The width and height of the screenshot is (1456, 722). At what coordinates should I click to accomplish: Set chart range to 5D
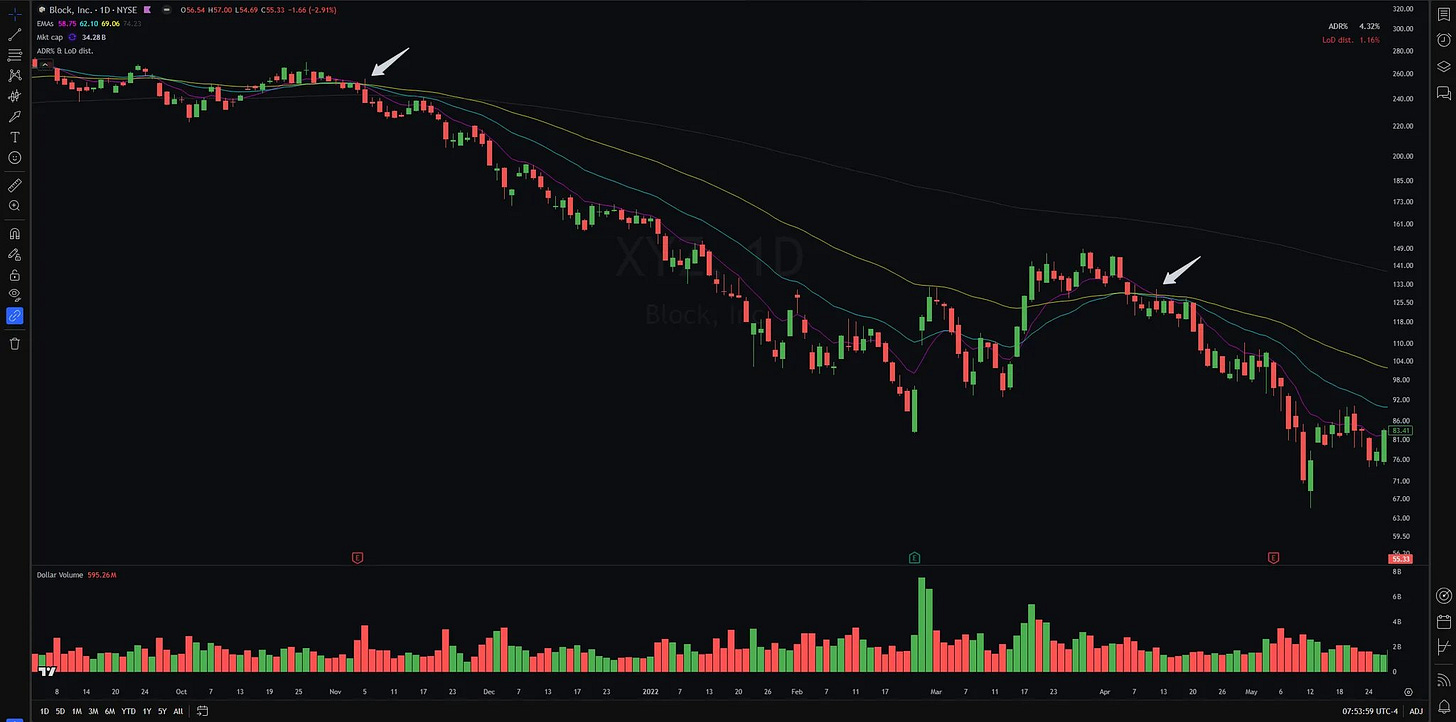(60, 711)
